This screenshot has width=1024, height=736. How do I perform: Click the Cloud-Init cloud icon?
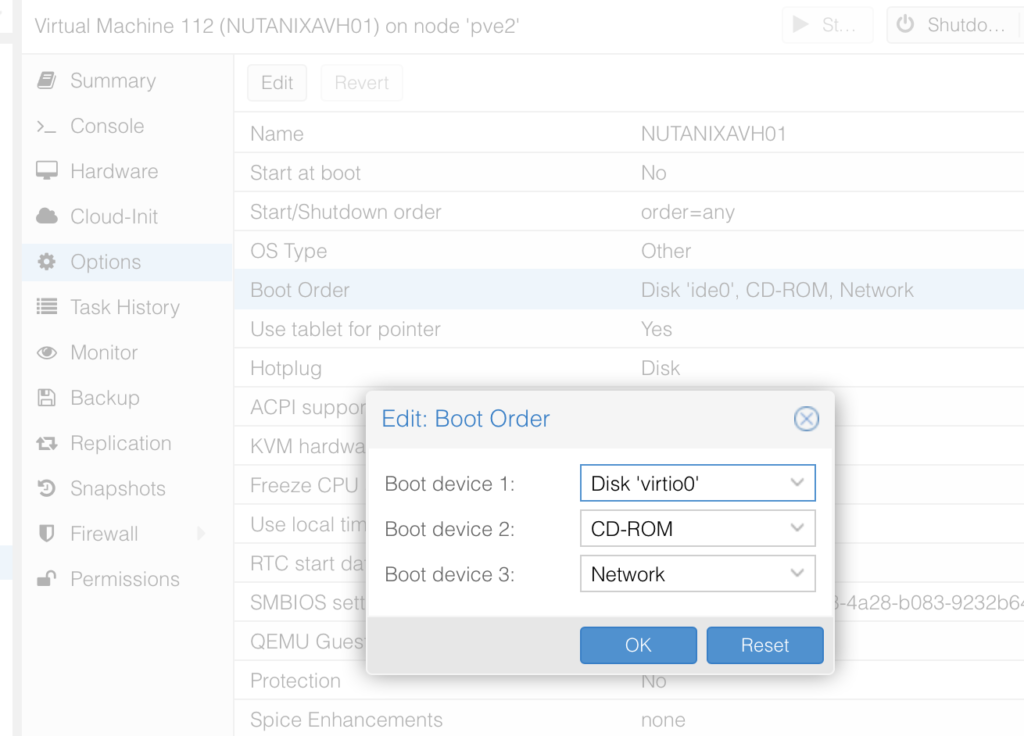49,216
